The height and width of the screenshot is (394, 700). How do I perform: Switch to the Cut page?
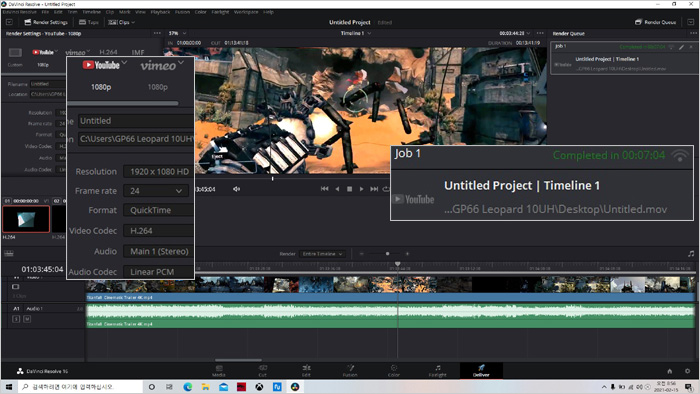(x=262, y=371)
